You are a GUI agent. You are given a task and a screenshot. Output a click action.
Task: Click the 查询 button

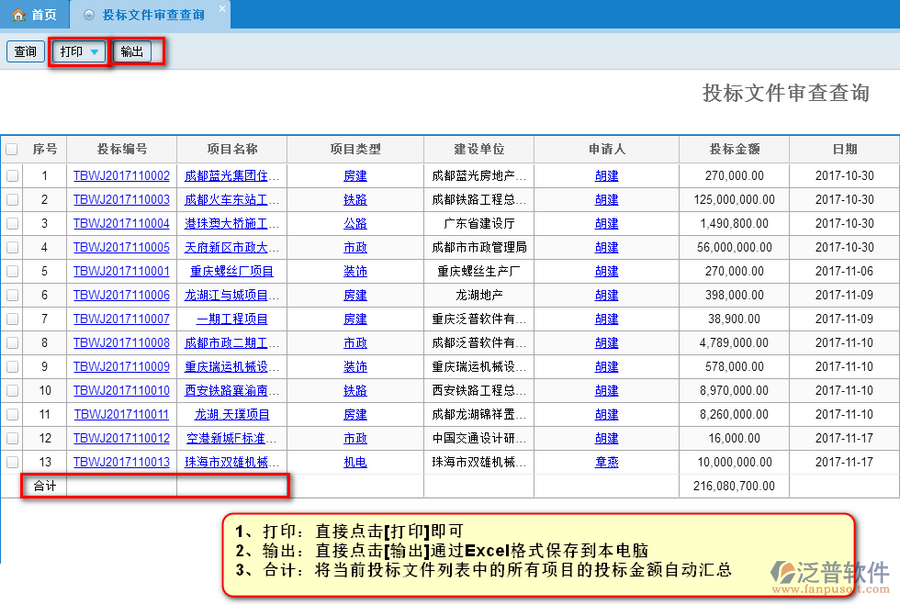click(25, 52)
